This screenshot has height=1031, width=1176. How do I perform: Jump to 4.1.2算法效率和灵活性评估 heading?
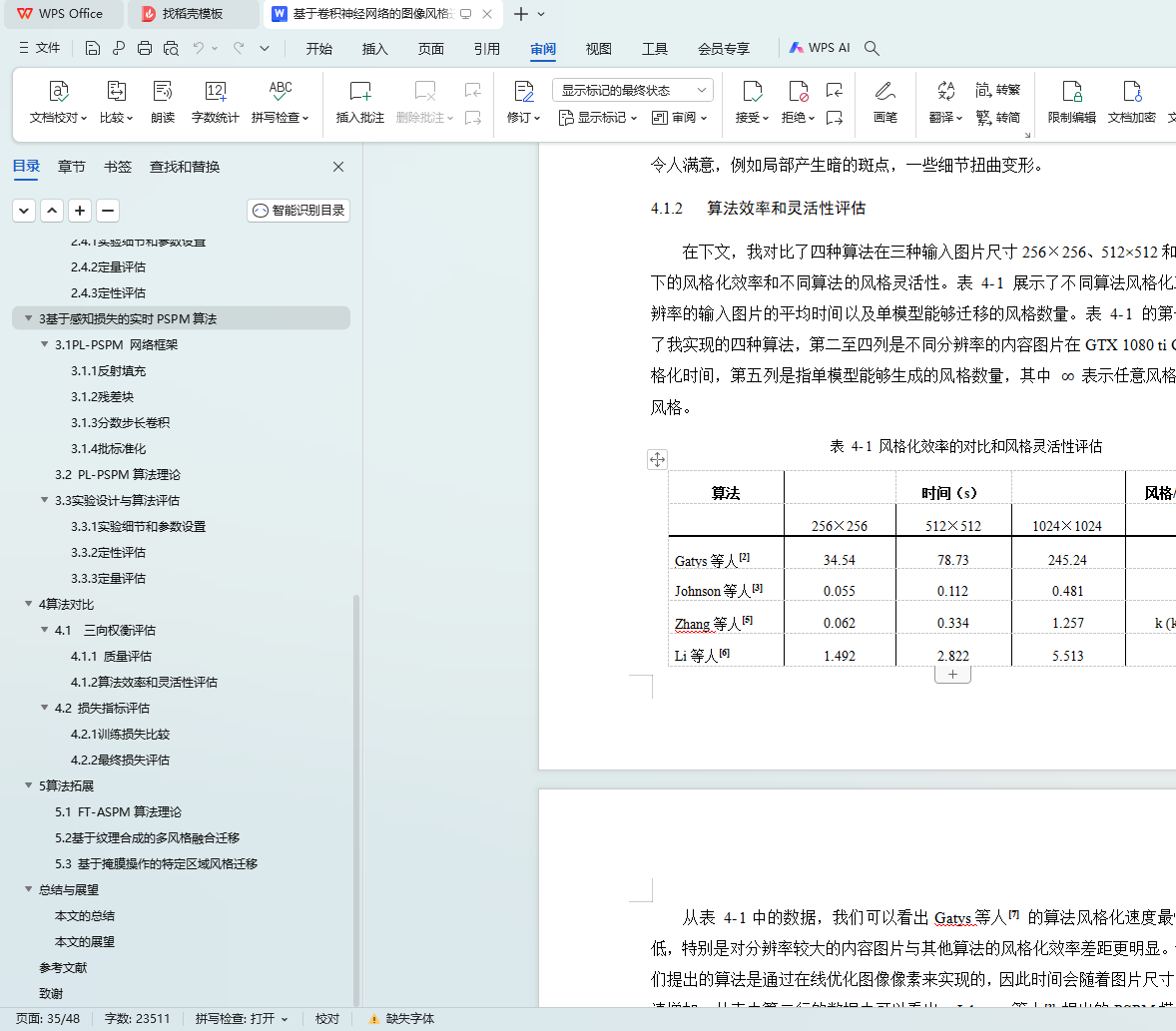pyautogui.click(x=144, y=682)
